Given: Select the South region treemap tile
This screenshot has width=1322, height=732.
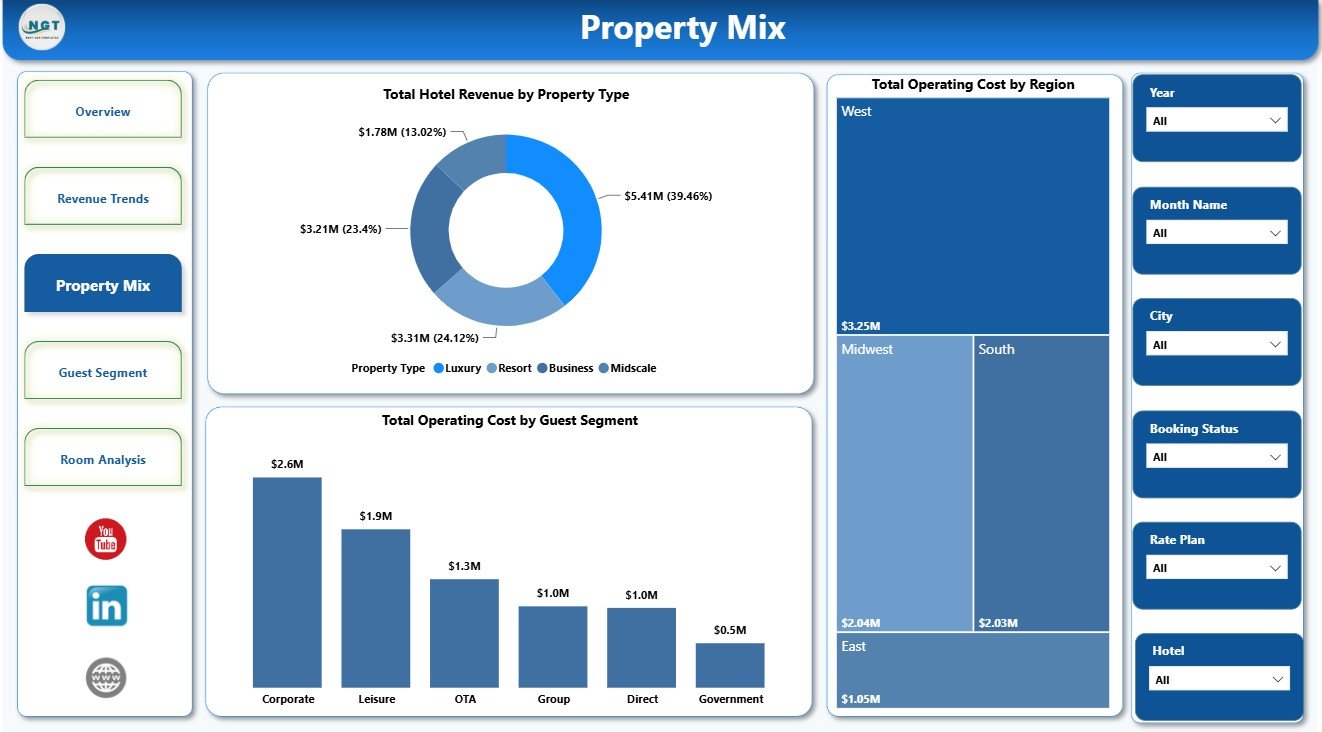Looking at the screenshot, I should (x=1041, y=483).
